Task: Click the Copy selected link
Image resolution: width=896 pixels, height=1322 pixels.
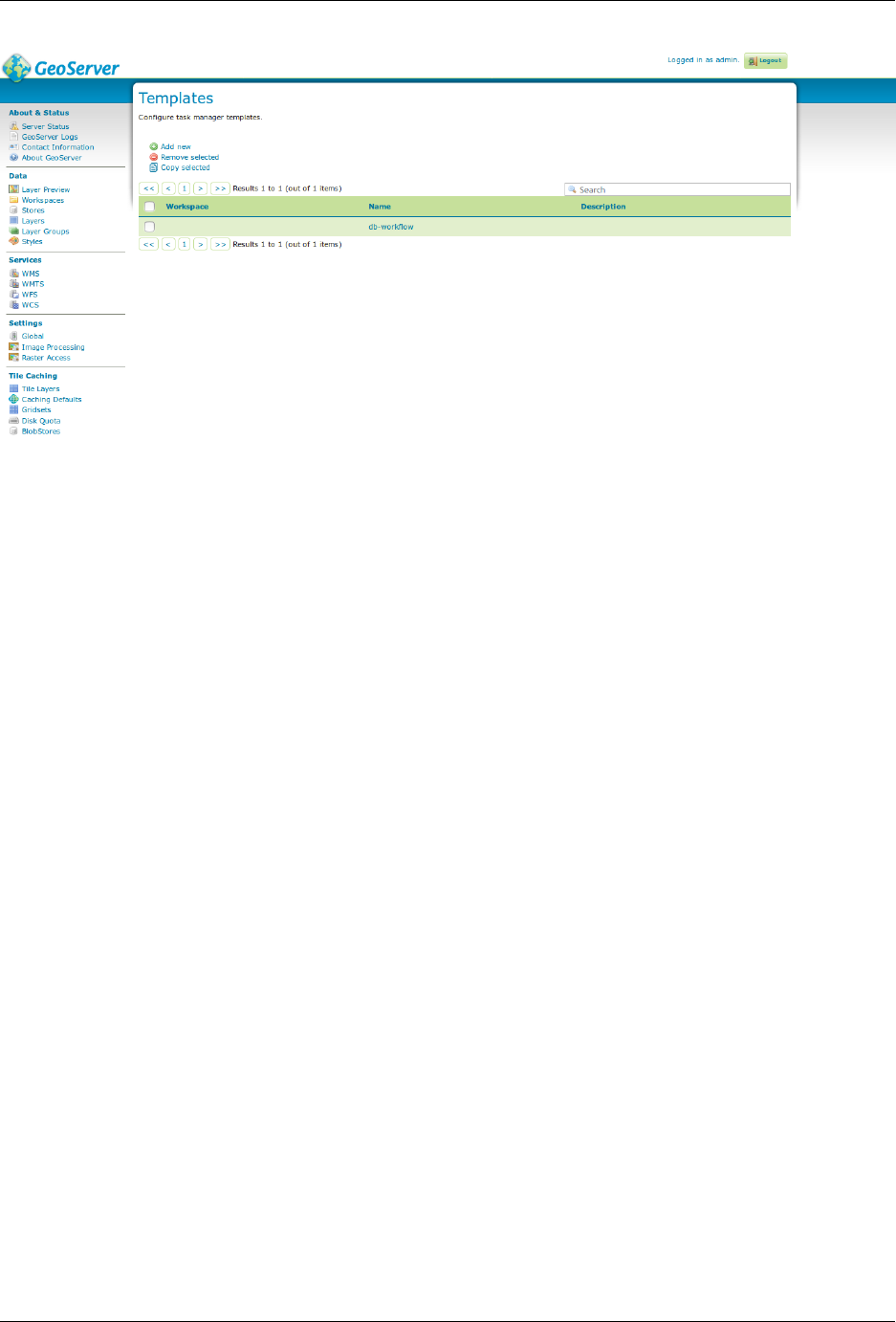Action: [x=186, y=167]
